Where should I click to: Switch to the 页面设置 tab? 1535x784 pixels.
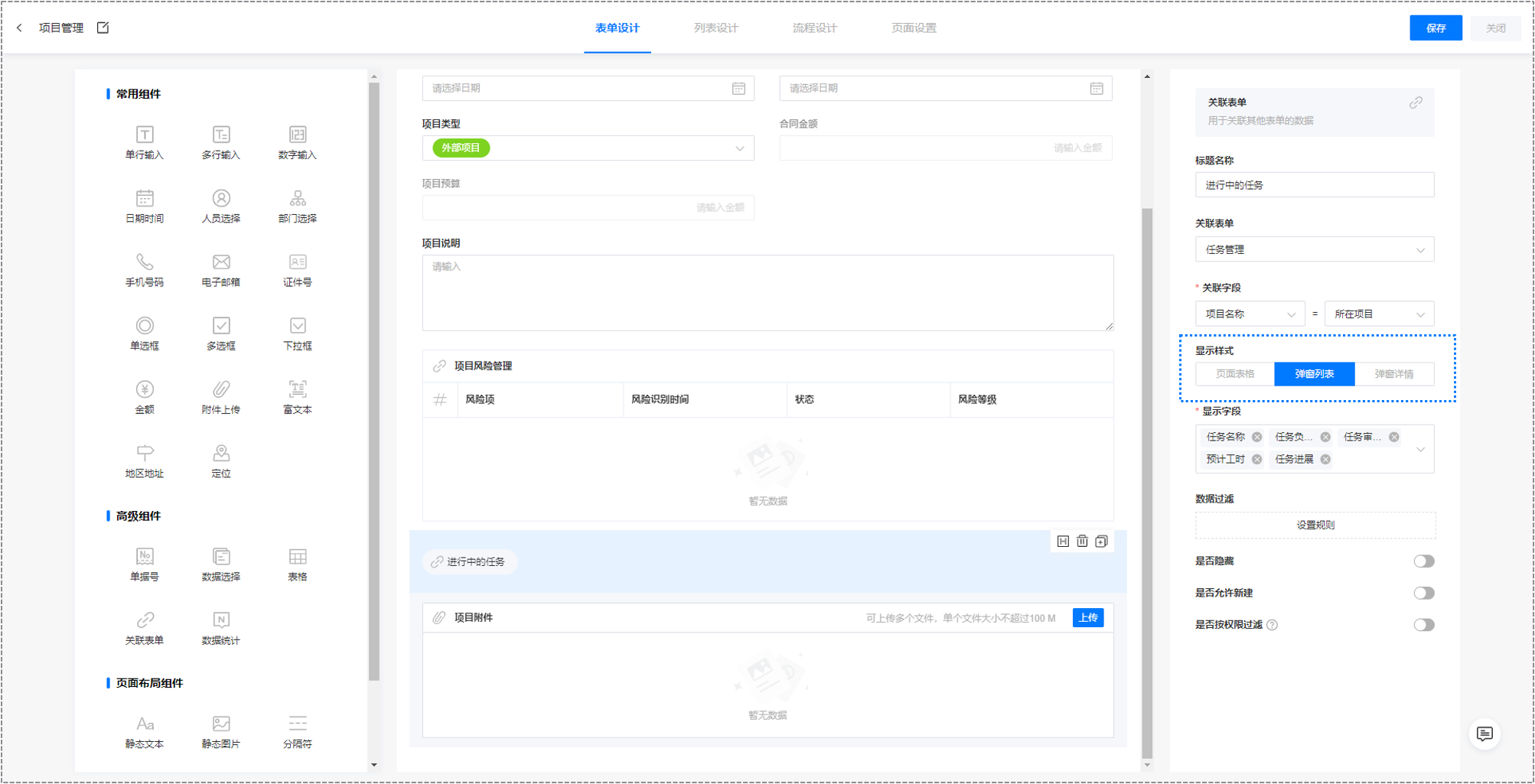[914, 28]
